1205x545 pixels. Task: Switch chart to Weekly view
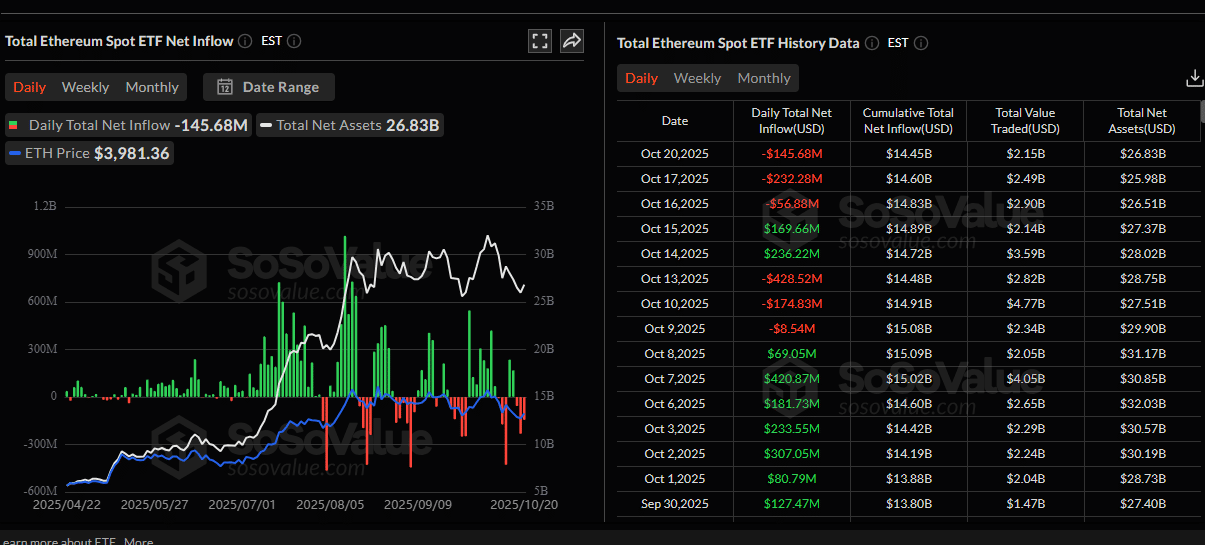[x=85, y=87]
